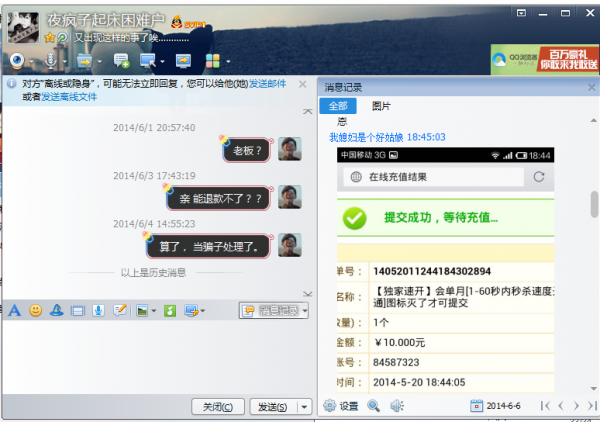Click the 亲 能退款不了？？ message bubble

(x=218, y=198)
